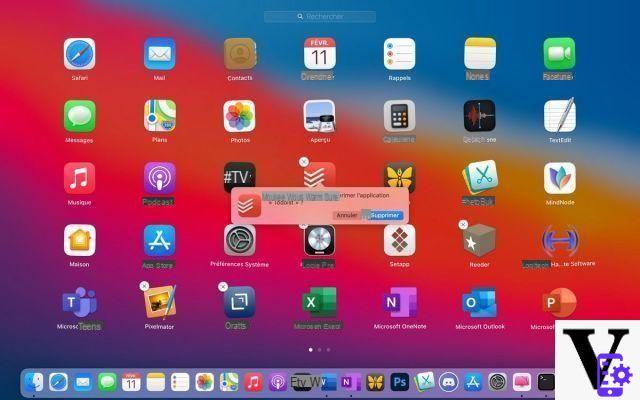The width and height of the screenshot is (640, 400).
Task: Open Finder from the Dock
Action: coord(34,382)
